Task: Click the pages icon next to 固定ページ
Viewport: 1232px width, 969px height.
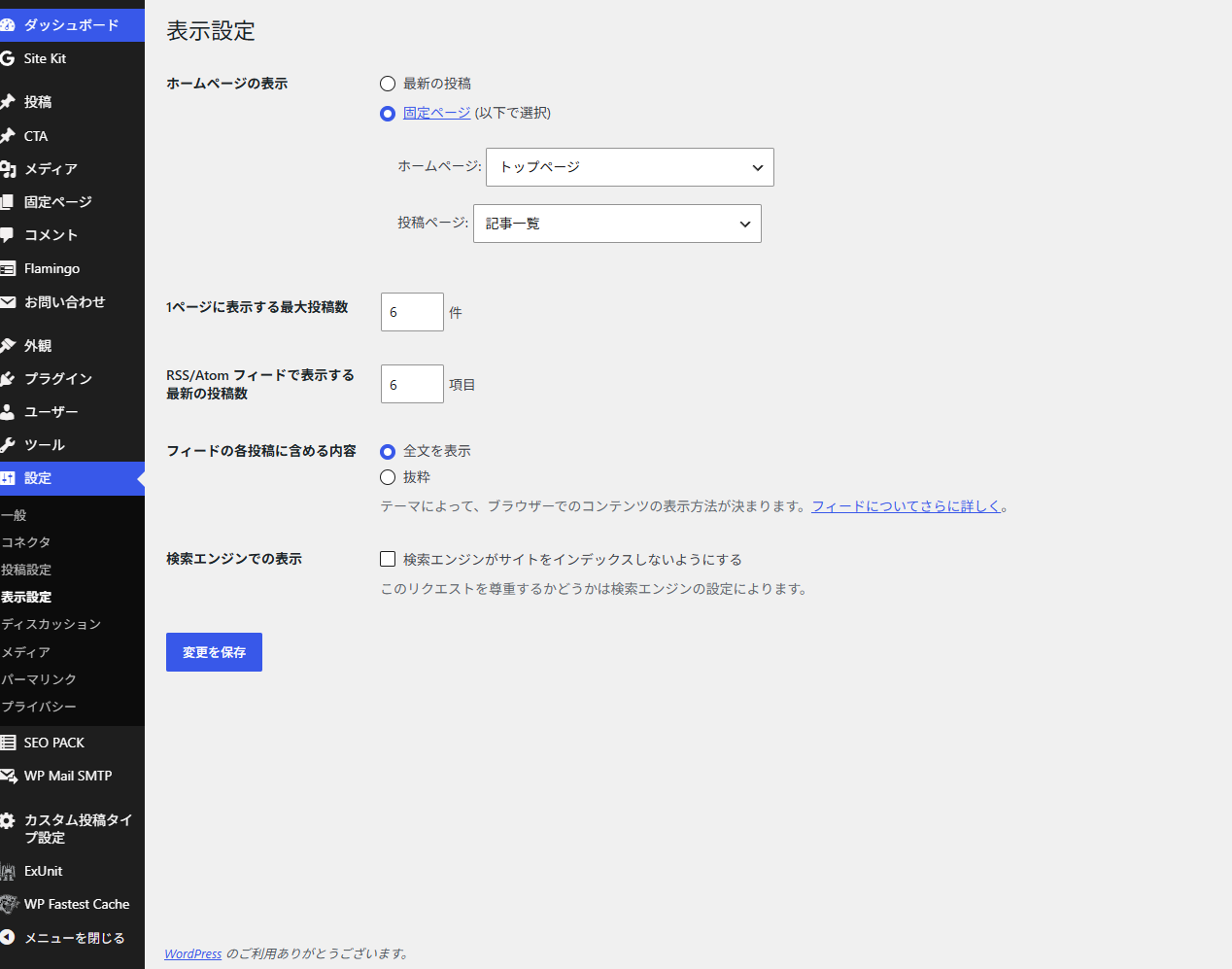Action: tap(7, 202)
